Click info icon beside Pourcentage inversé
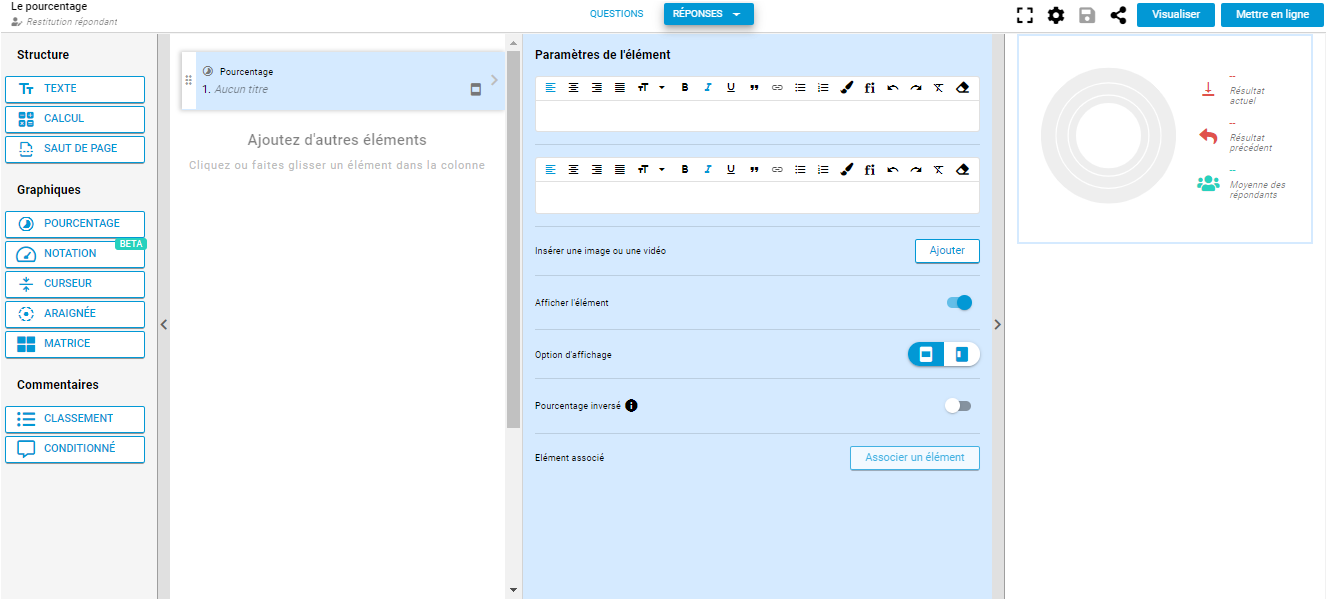This screenshot has height=600, width=1327. tap(631, 406)
